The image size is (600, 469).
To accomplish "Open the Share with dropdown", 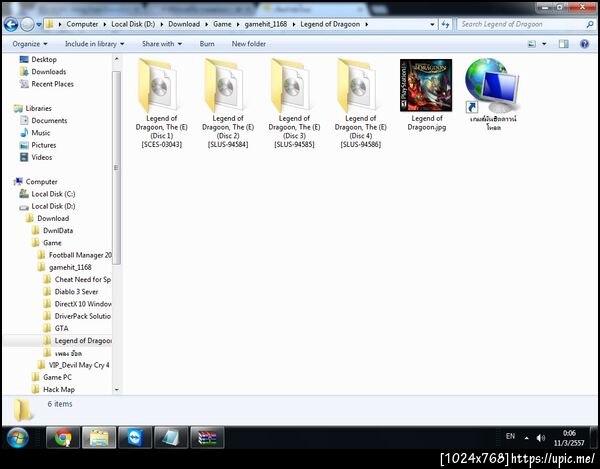I will pos(162,44).
